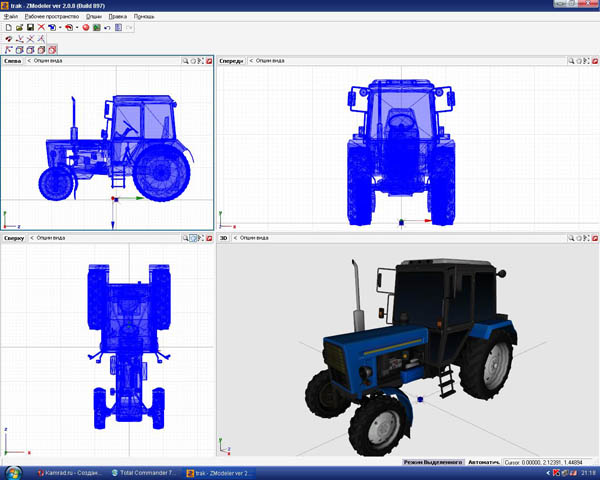Viewport: 600px width, 480px height.
Task: Toggle maximize red icon in Спереди viewport header
Action: tap(593, 61)
